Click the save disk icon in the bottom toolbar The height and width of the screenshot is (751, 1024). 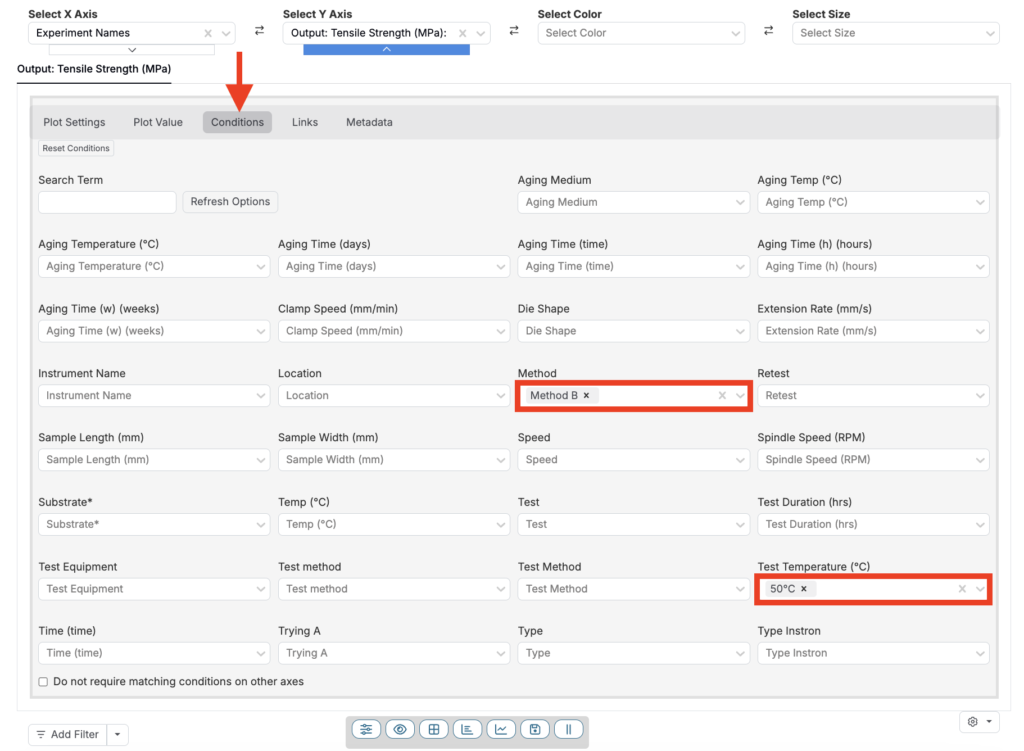pos(535,729)
